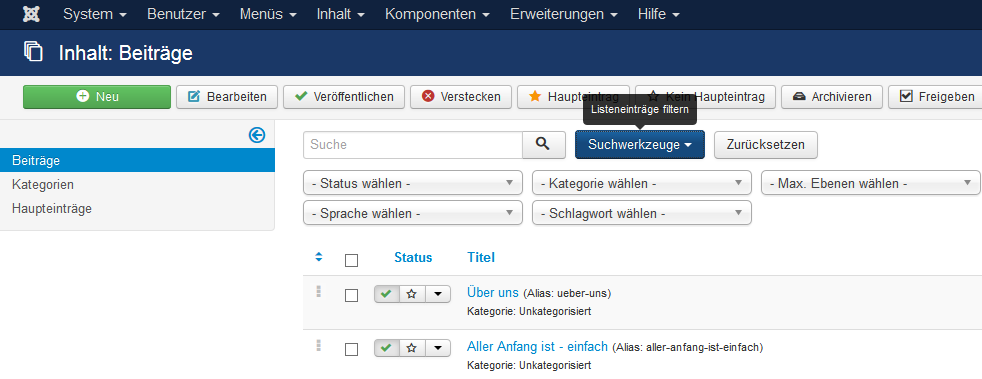The image size is (982, 379).
Task: Click the 'Inhalt: Beiträge' page heading
Action: [x=125, y=53]
